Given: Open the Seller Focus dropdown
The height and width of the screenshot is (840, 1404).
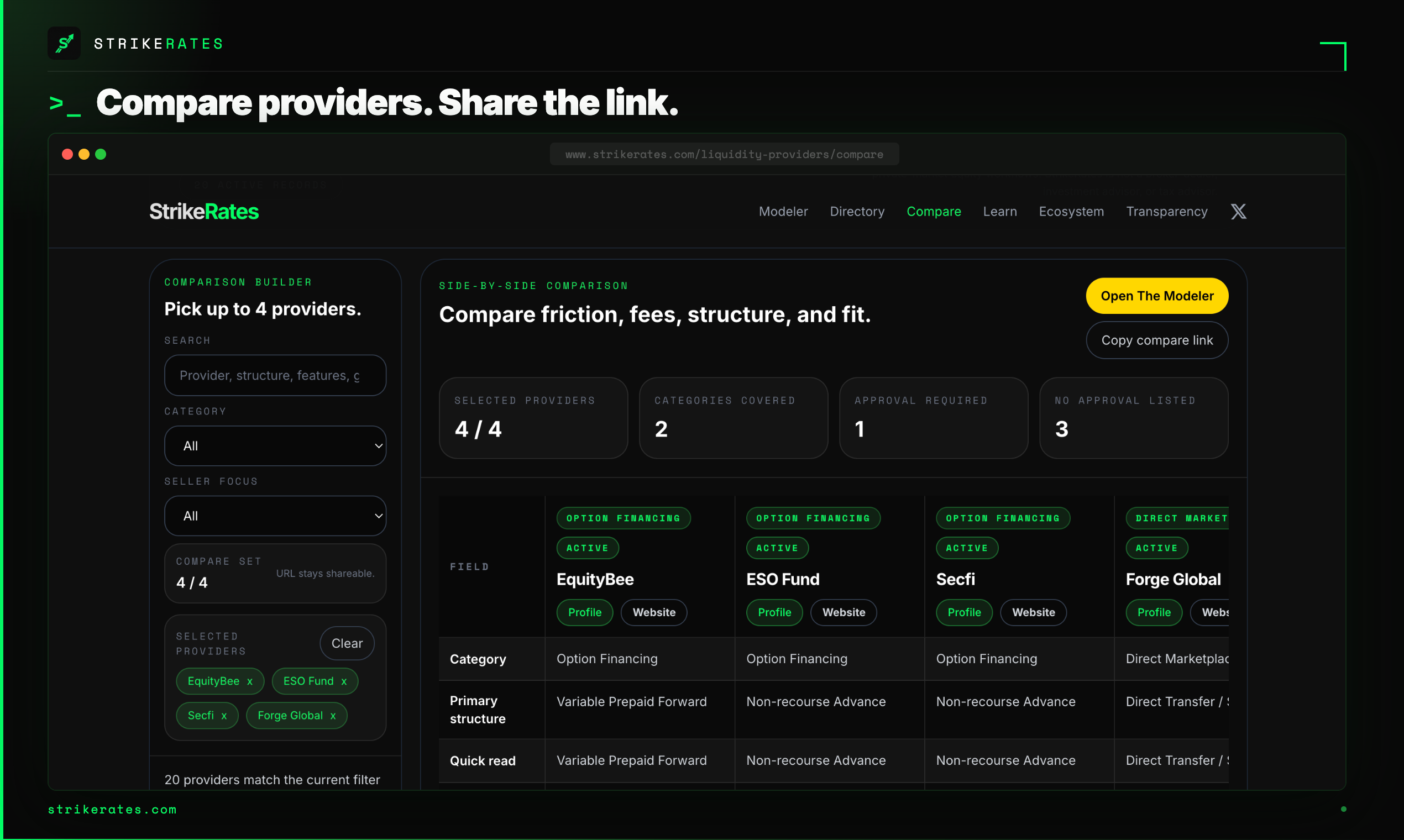Looking at the screenshot, I should [x=275, y=516].
